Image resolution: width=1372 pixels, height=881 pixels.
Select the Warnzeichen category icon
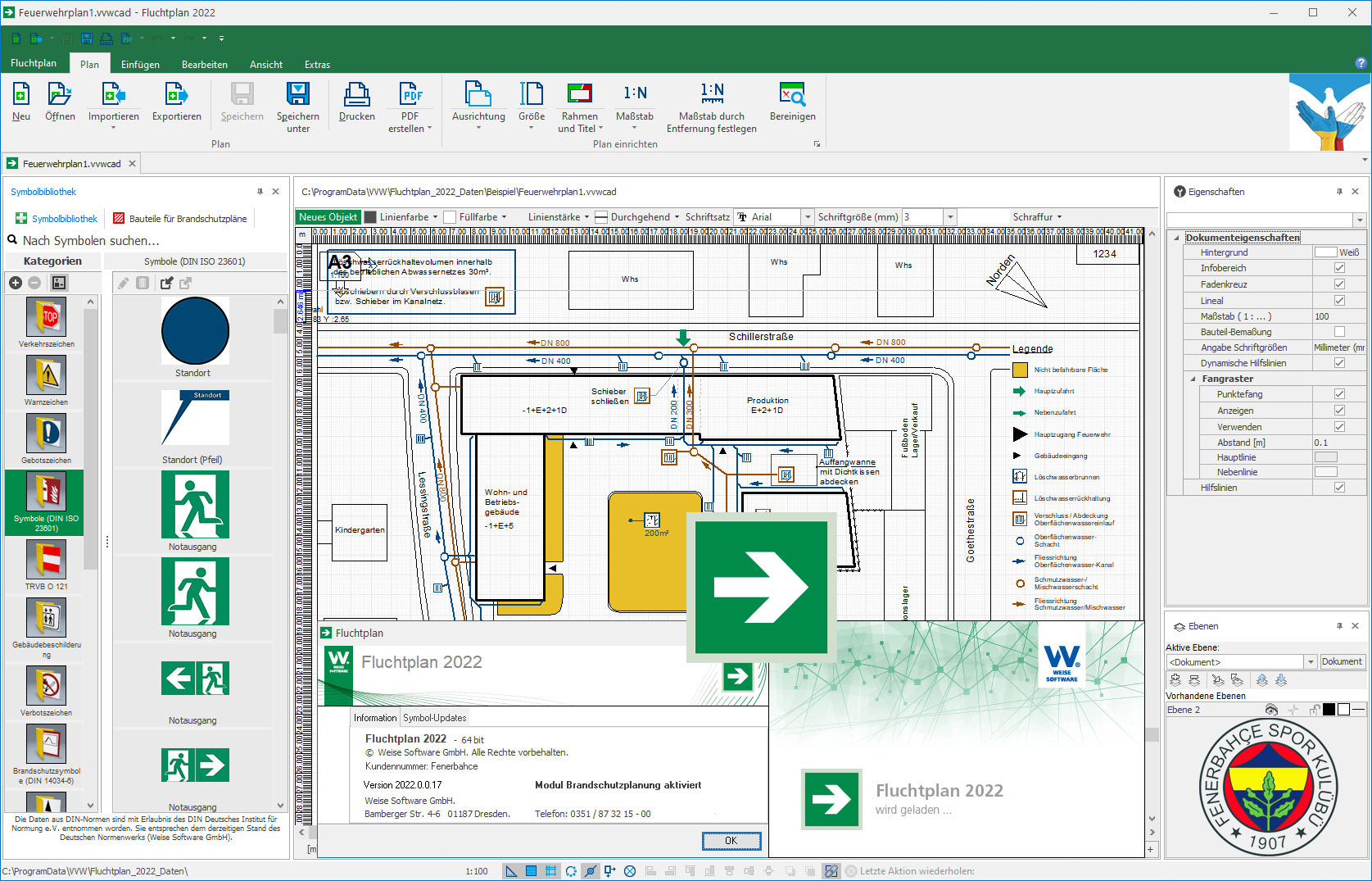click(46, 376)
